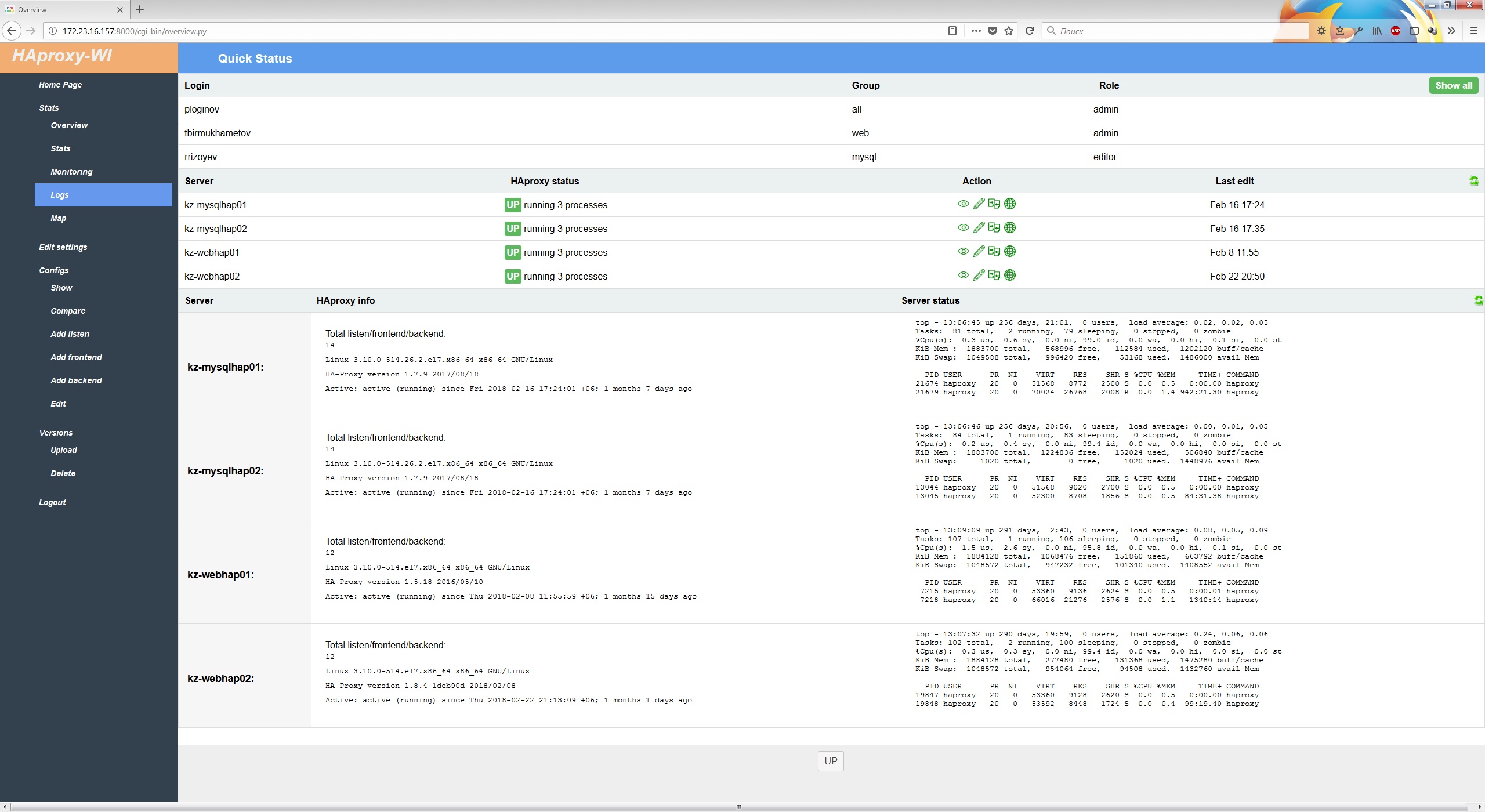Screen dimensions: 1485x812
Task: Open Adblock Plus extension icon
Action: pyautogui.click(x=1396, y=31)
